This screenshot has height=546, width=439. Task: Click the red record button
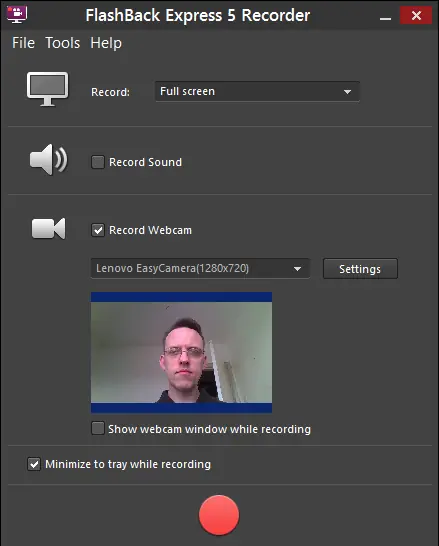pyautogui.click(x=219, y=515)
